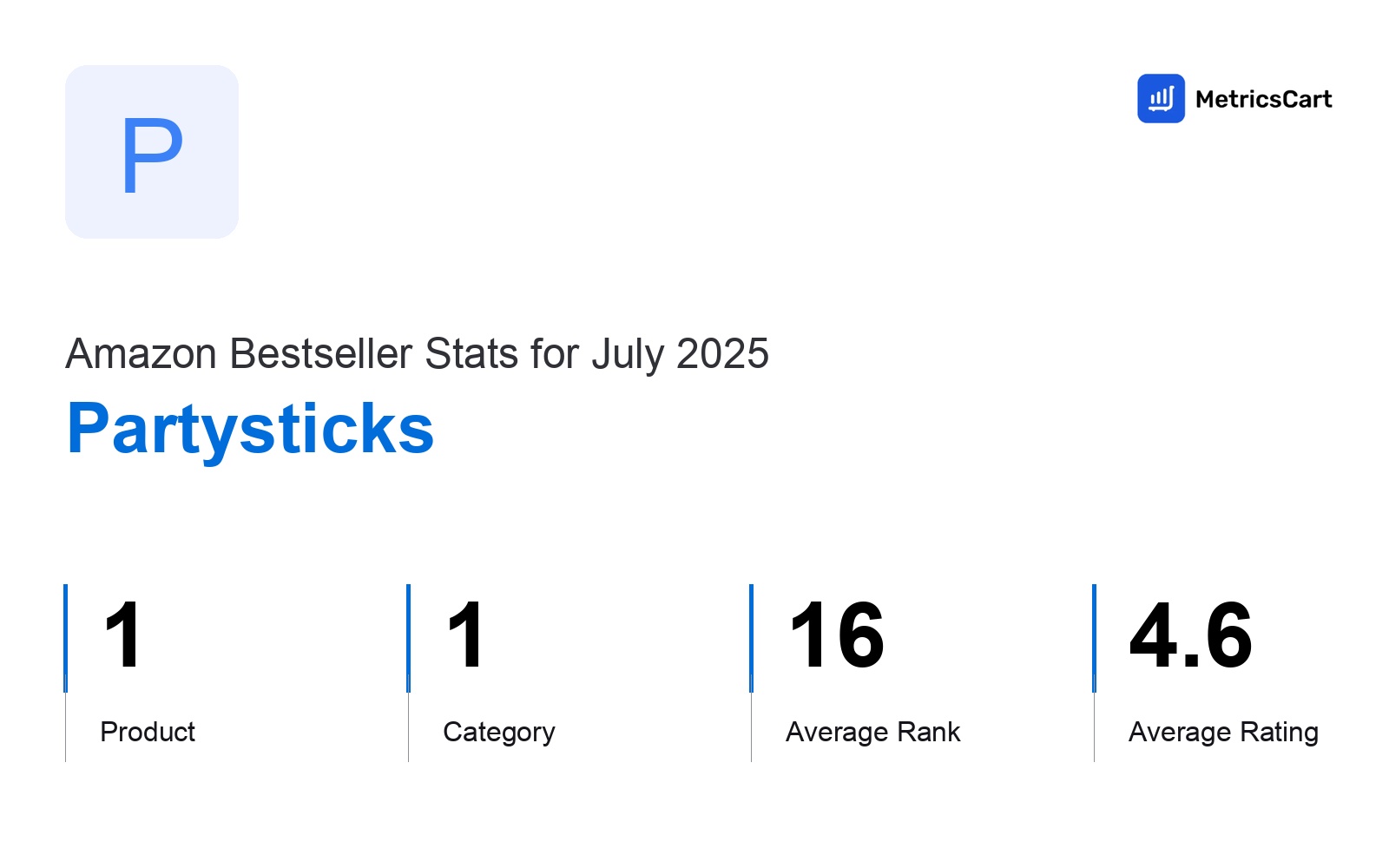Viewport: 1389px width, 868px height.
Task: Click the category count number 1
Action: (465, 636)
